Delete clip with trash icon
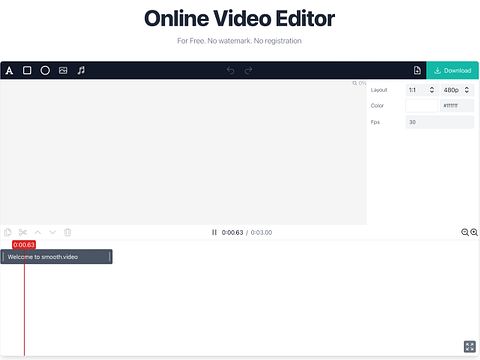The width and height of the screenshot is (480, 360). (68, 232)
